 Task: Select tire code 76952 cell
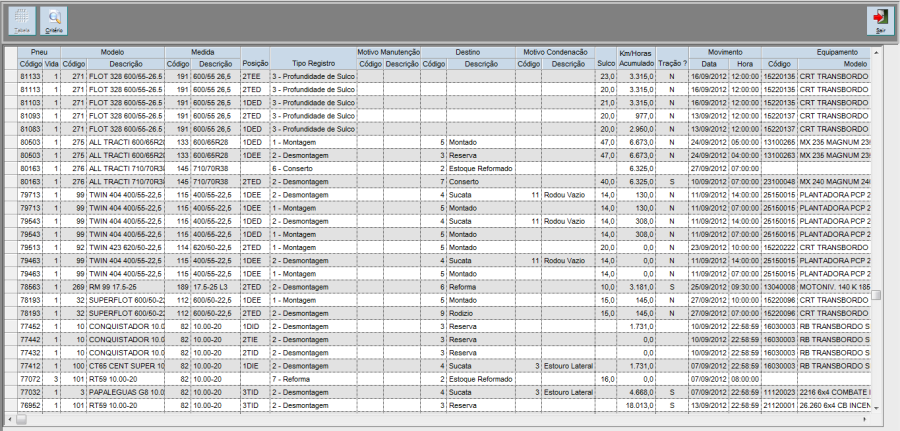(31, 406)
